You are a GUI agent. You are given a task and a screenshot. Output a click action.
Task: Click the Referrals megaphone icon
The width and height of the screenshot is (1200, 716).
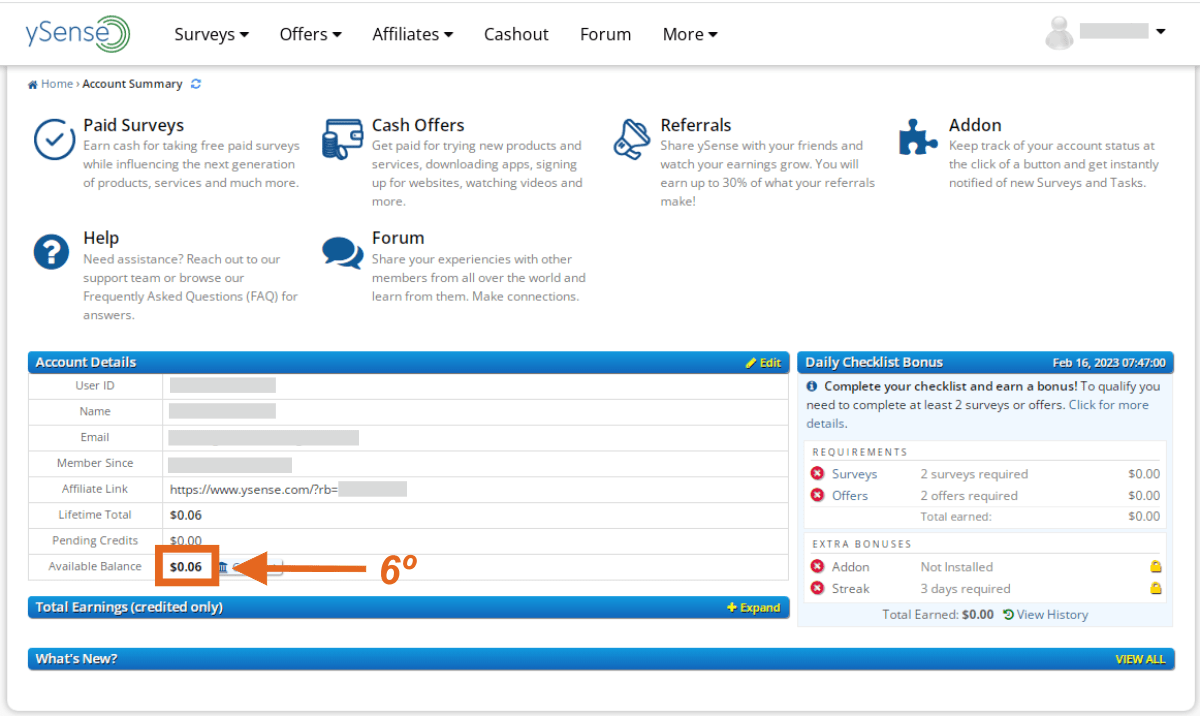(632, 139)
